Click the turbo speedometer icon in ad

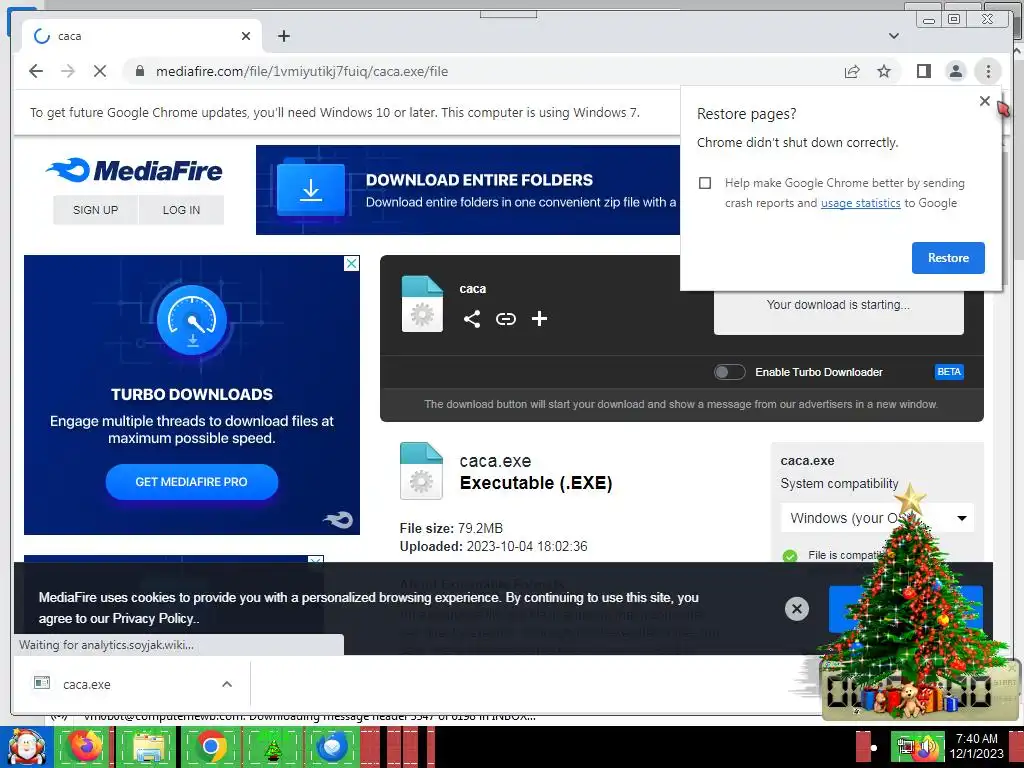(192, 320)
